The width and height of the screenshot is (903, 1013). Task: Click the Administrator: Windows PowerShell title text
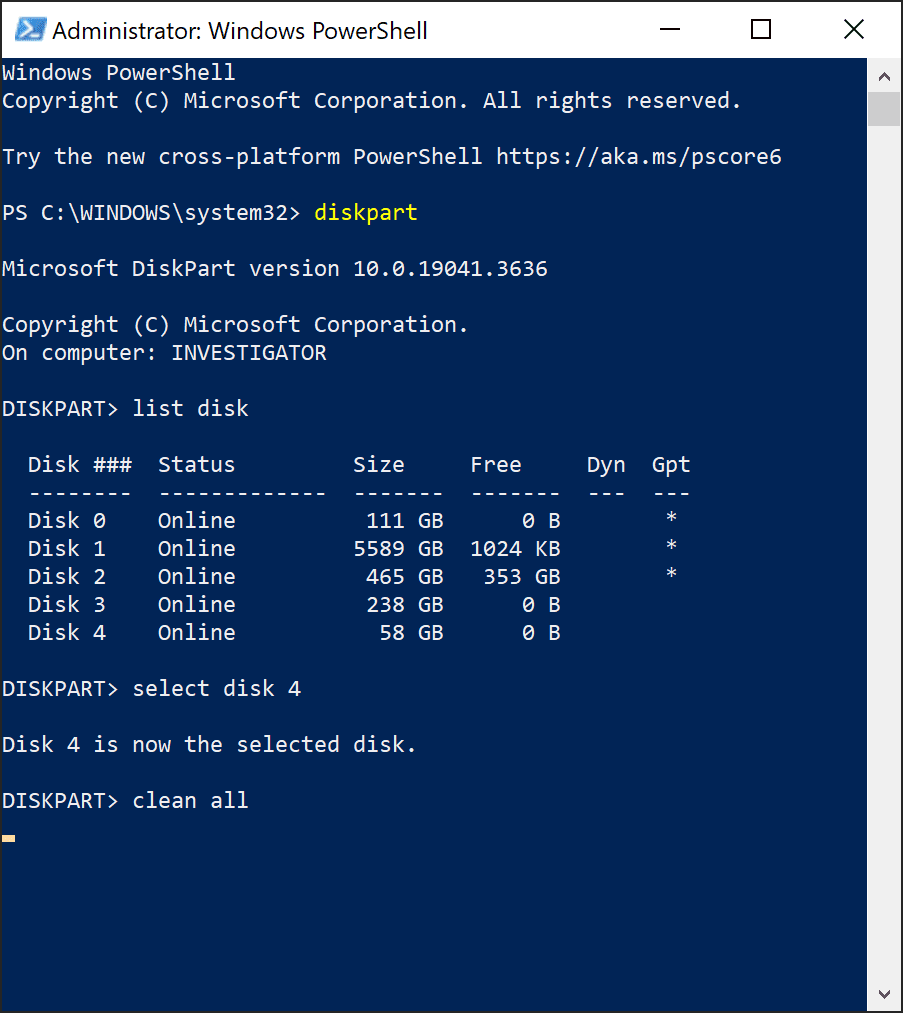240,29
